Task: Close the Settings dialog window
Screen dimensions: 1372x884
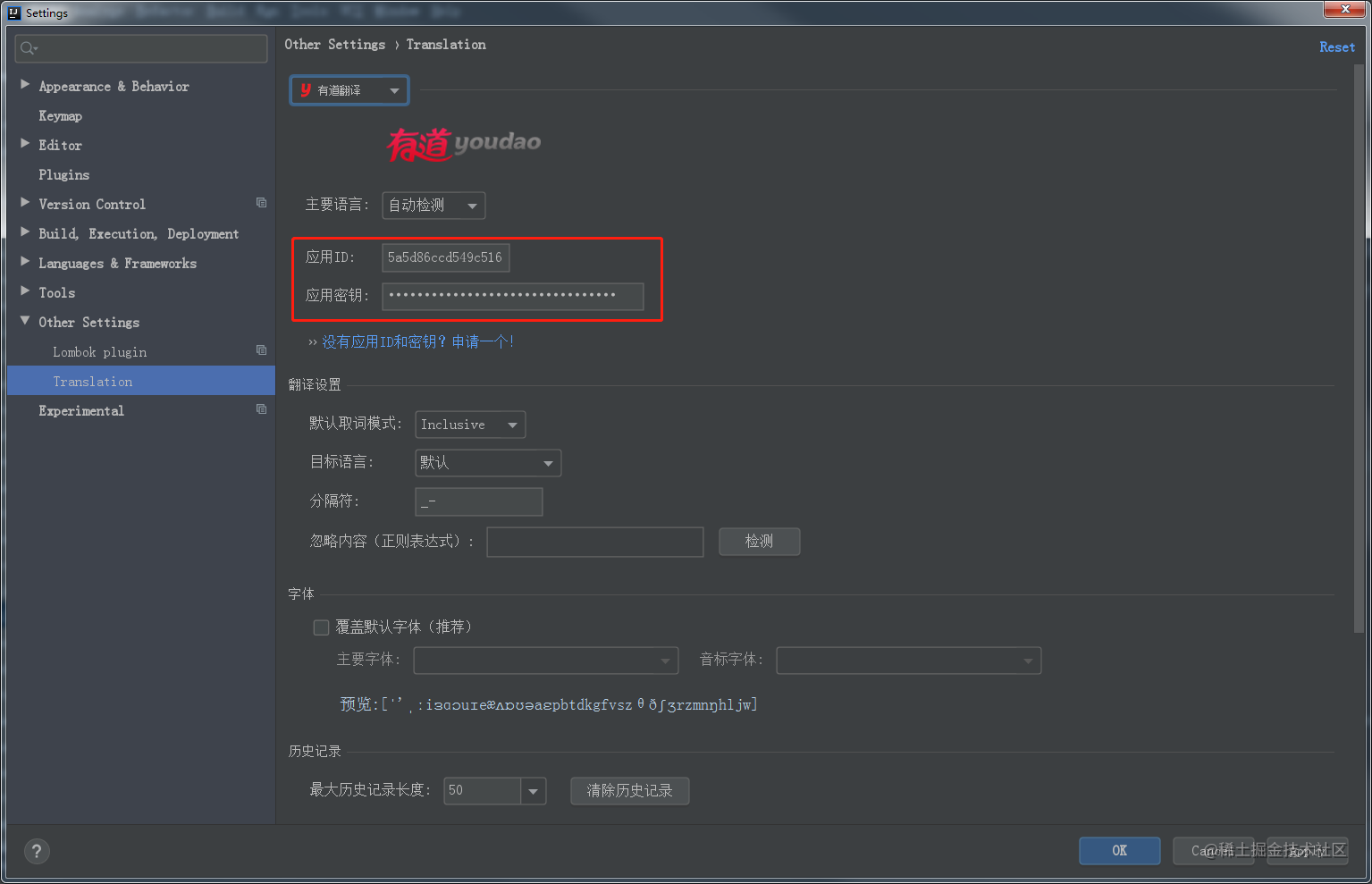Action: click(x=1343, y=9)
